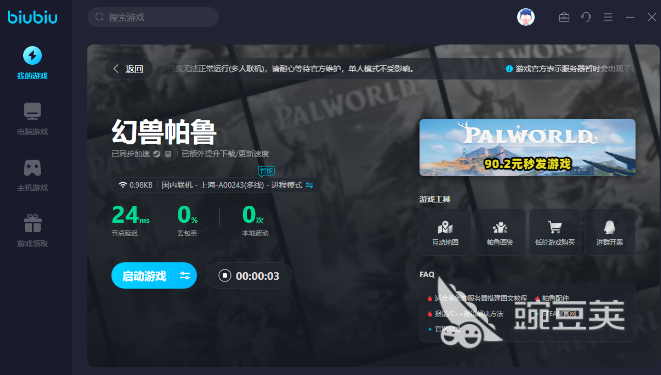Launch game with 启动游戏 button

click(x=143, y=276)
